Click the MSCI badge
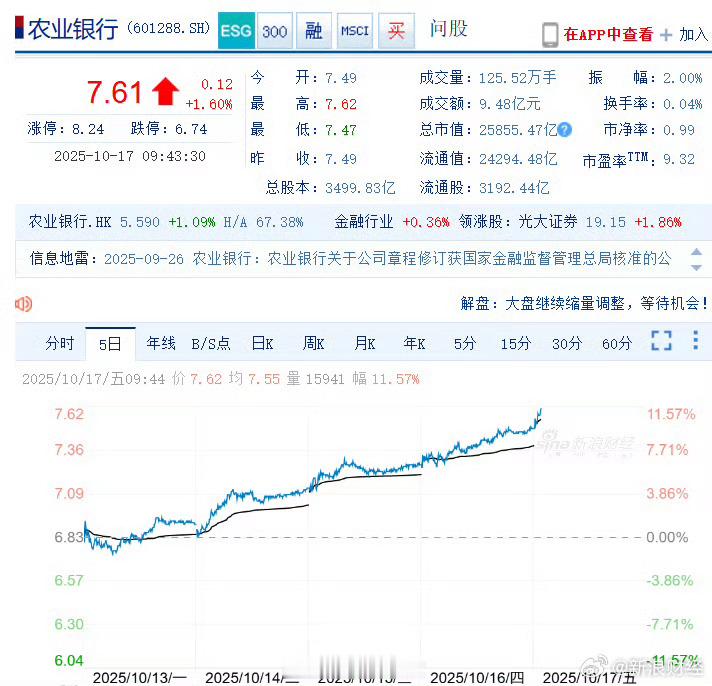The width and height of the screenshot is (712, 686). (x=355, y=30)
